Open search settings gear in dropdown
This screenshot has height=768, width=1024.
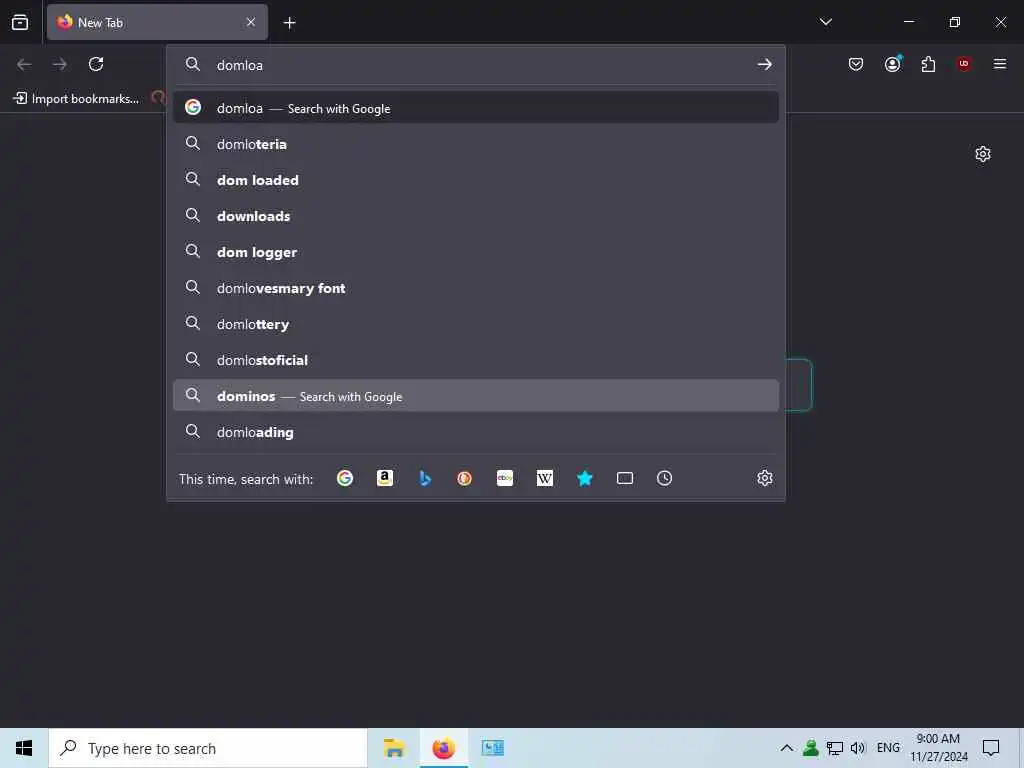[765, 478]
